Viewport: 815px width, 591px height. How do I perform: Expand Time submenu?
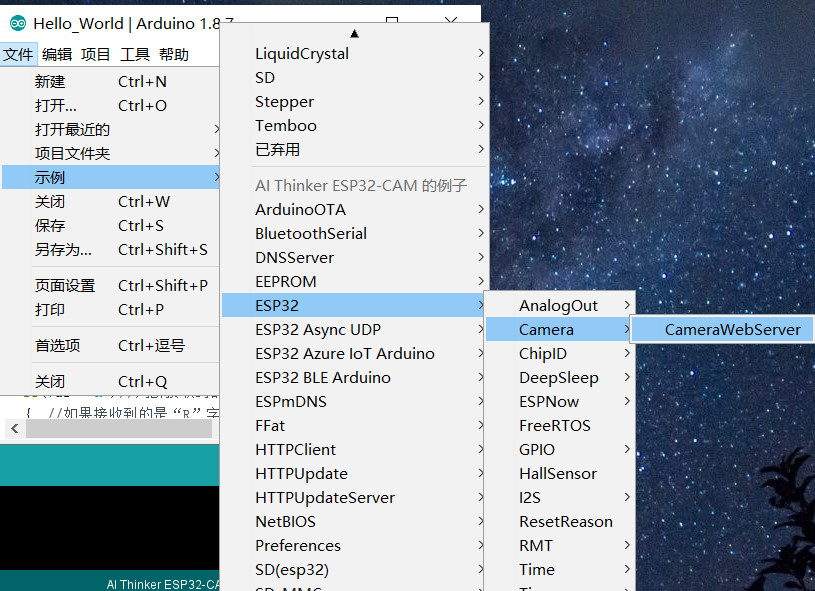tap(559, 569)
